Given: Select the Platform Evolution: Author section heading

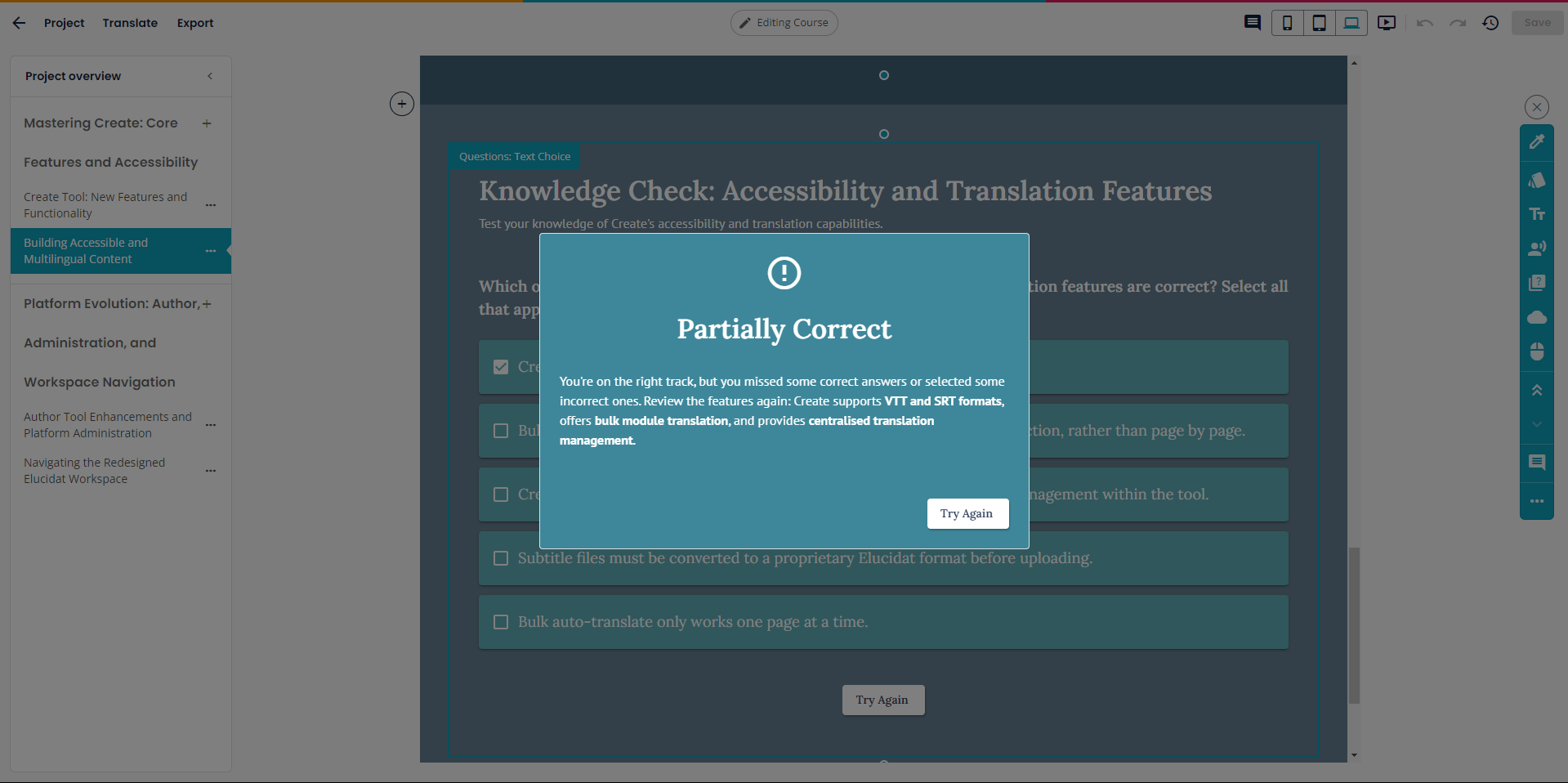Looking at the screenshot, I should [111, 304].
